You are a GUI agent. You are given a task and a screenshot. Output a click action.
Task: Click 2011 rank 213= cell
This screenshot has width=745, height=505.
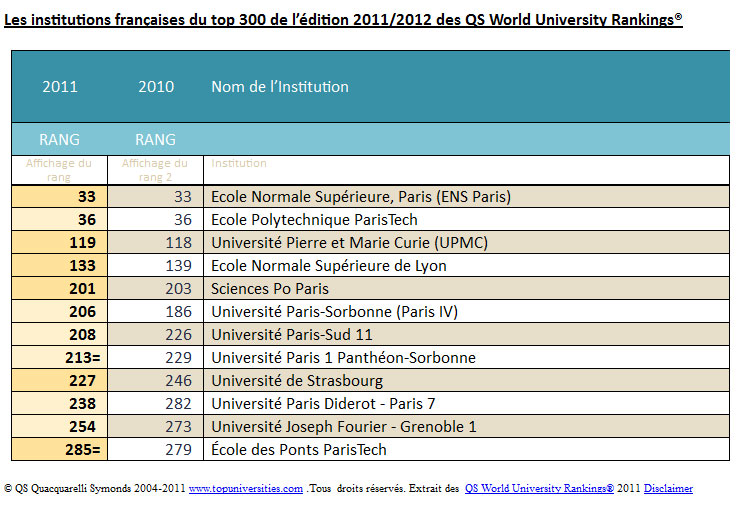coord(59,357)
